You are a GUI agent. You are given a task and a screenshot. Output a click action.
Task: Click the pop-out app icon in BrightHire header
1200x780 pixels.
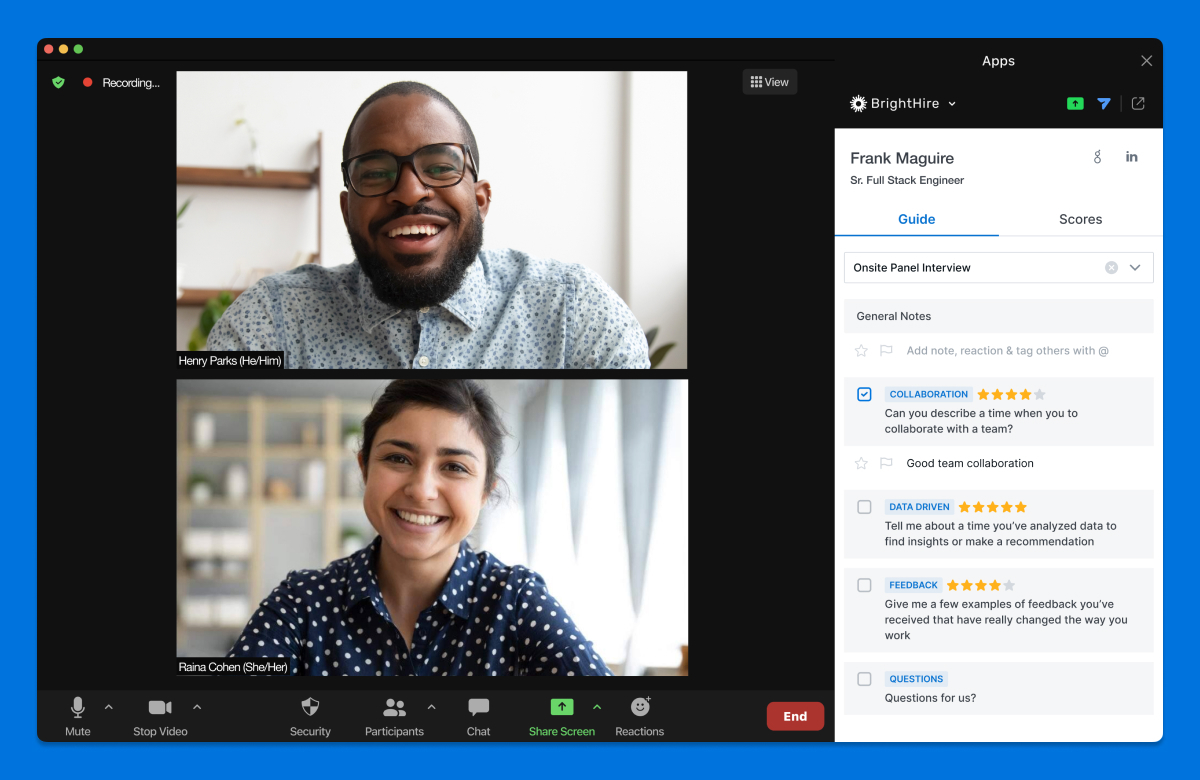[x=1138, y=103]
